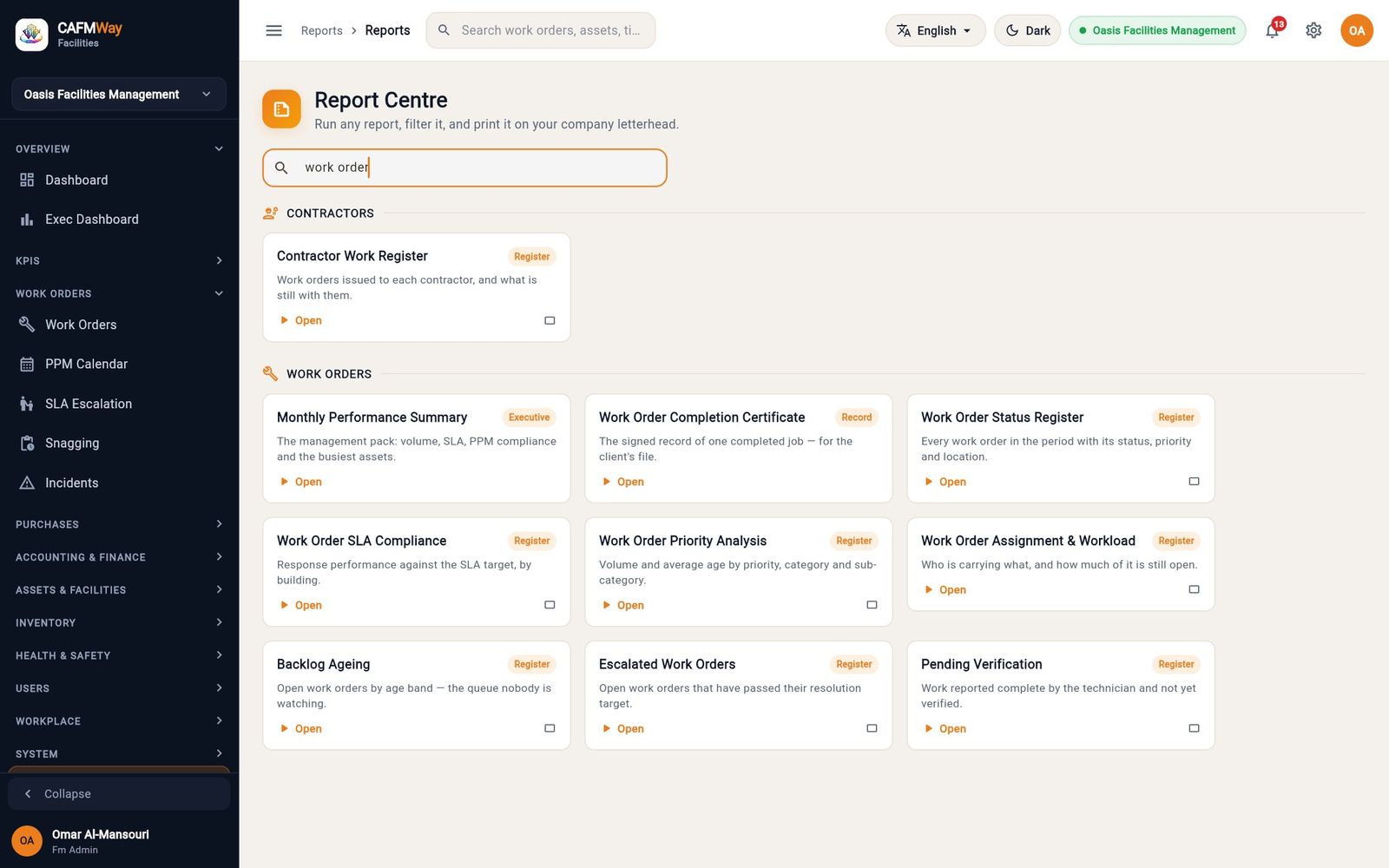
Task: Open the Monthly Performance Summary report
Action: click(x=300, y=482)
